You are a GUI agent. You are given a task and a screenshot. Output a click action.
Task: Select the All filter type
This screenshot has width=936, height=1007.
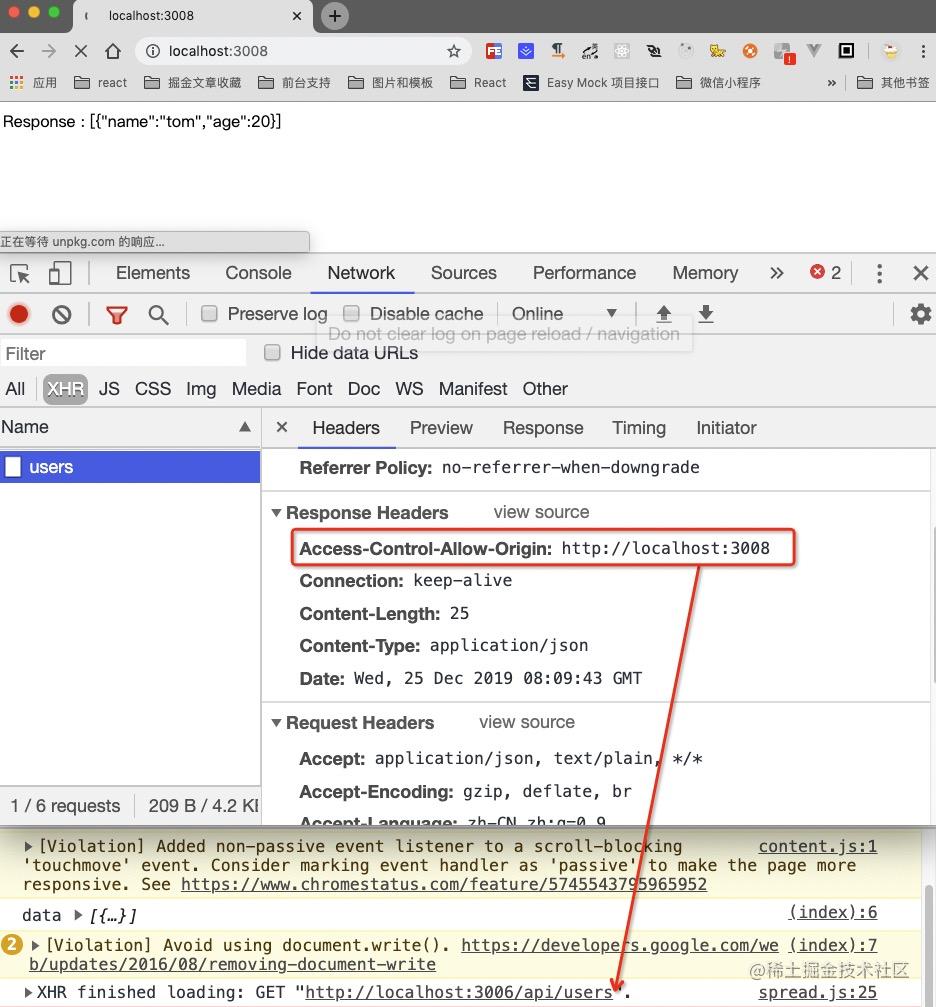click(x=15, y=389)
